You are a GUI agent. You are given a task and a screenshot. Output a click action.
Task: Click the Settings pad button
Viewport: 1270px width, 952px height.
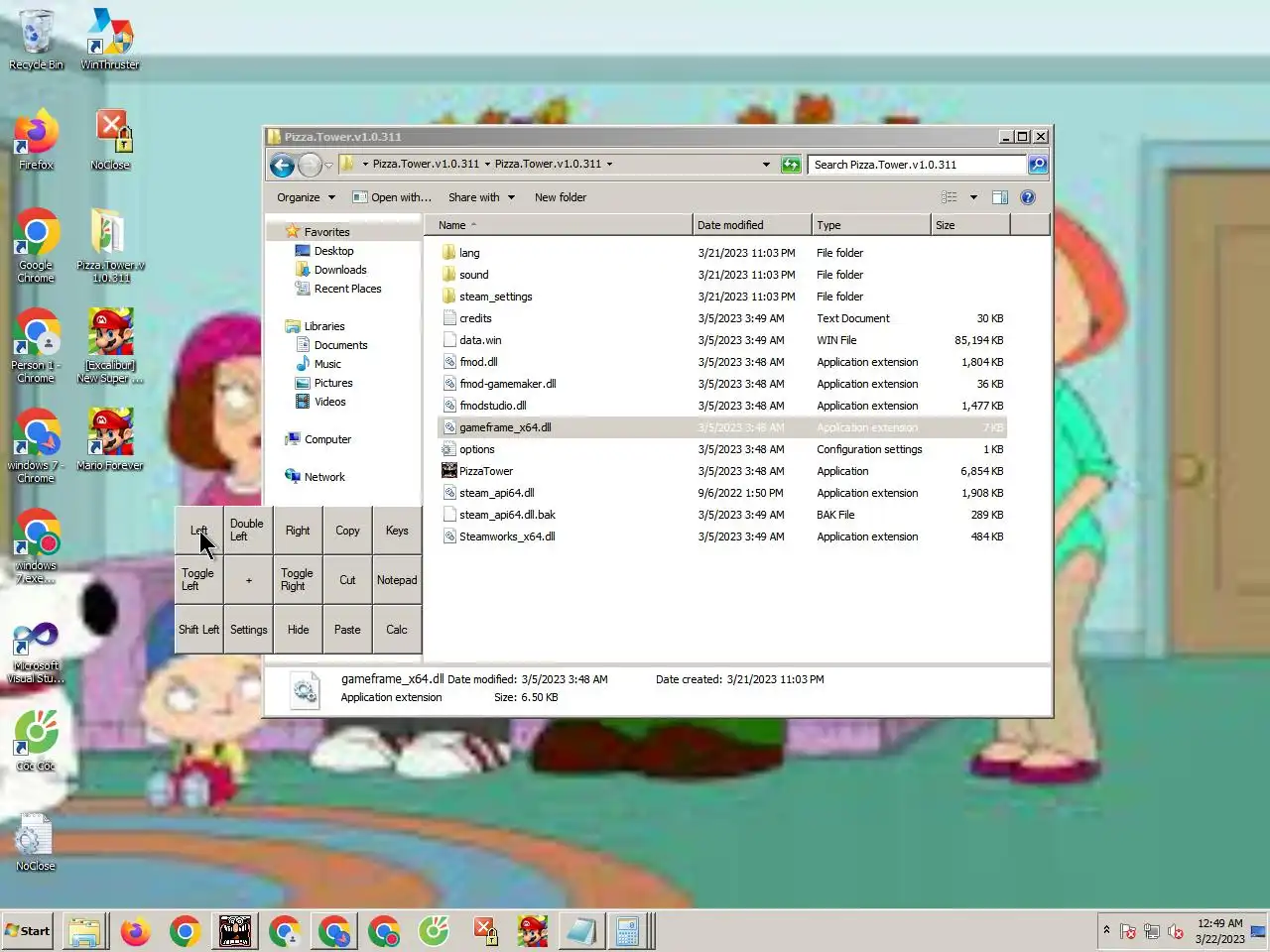coord(248,630)
